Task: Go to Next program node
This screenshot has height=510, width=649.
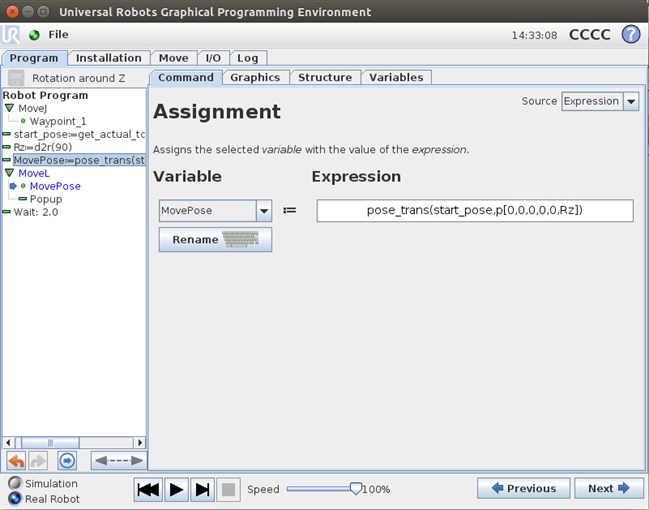Action: pos(609,488)
